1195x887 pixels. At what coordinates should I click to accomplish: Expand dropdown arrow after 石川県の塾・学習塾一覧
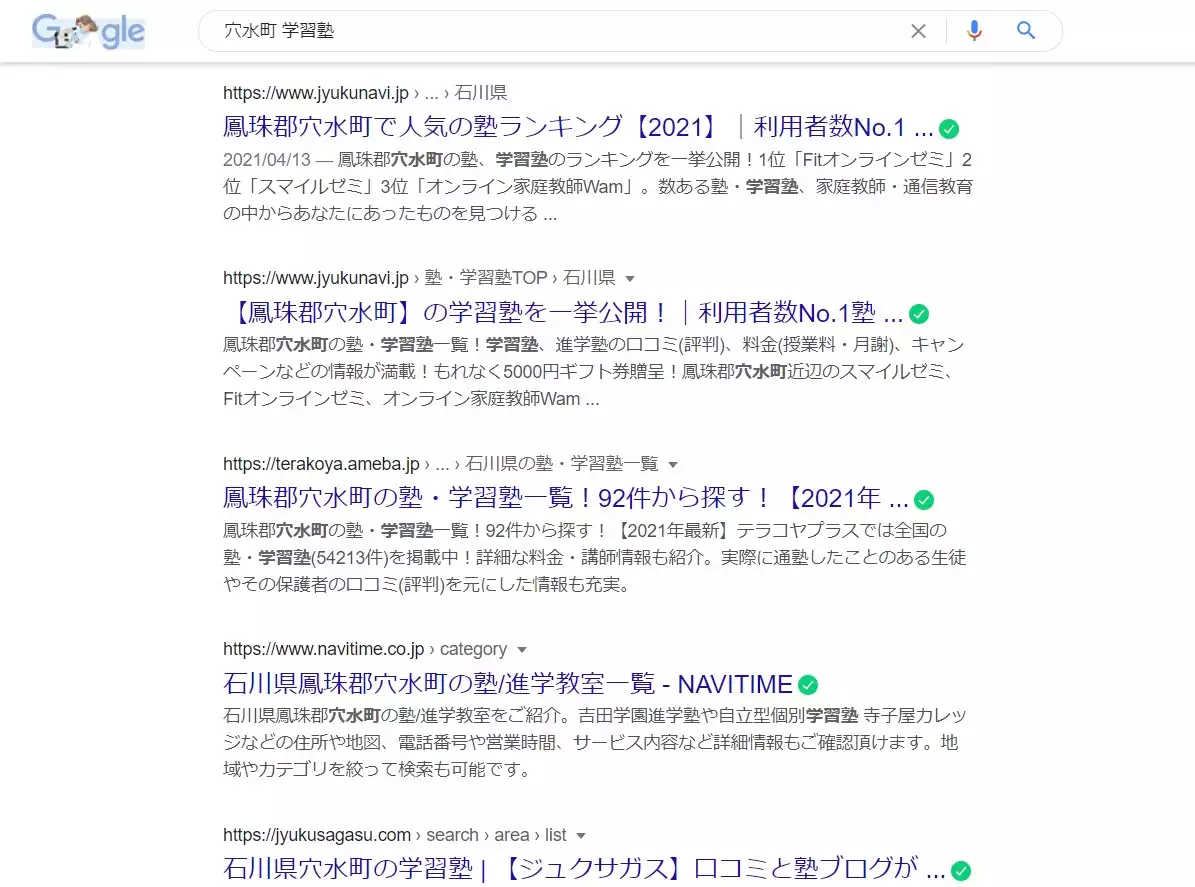coord(673,465)
